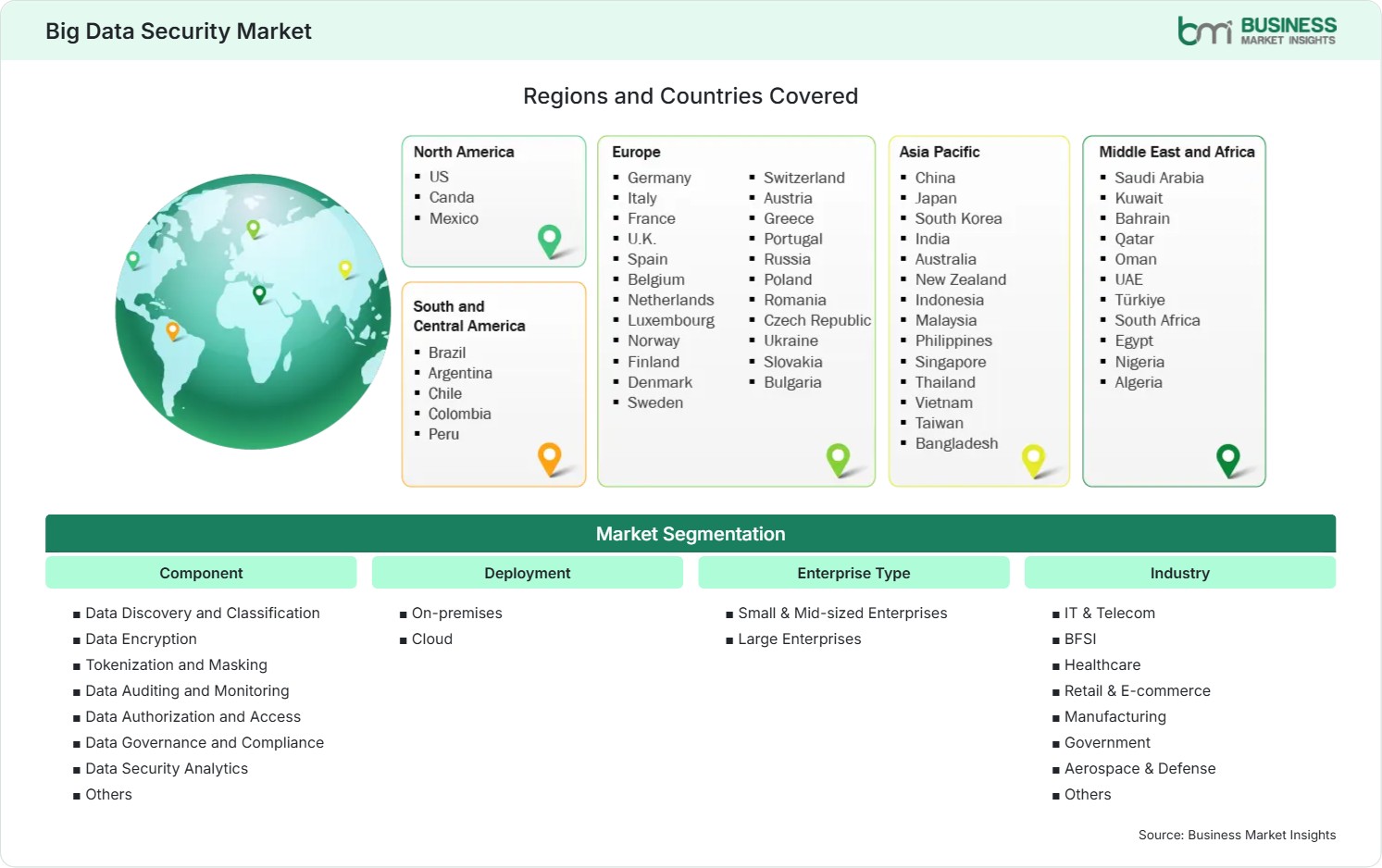
Task: Click 'Canda' in the North America list
Action: click(x=452, y=197)
